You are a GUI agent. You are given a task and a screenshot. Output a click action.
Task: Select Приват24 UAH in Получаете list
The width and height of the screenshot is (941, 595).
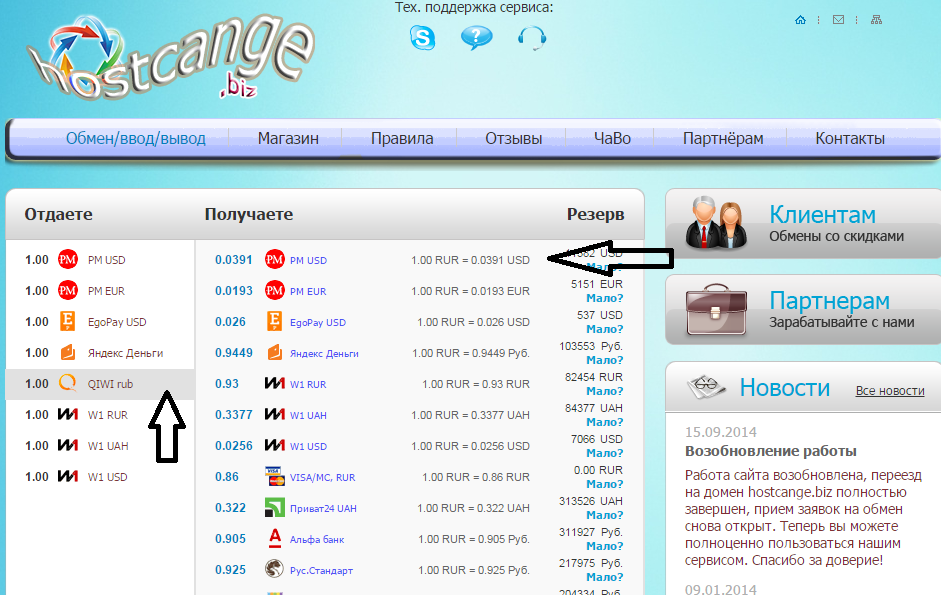(323, 509)
